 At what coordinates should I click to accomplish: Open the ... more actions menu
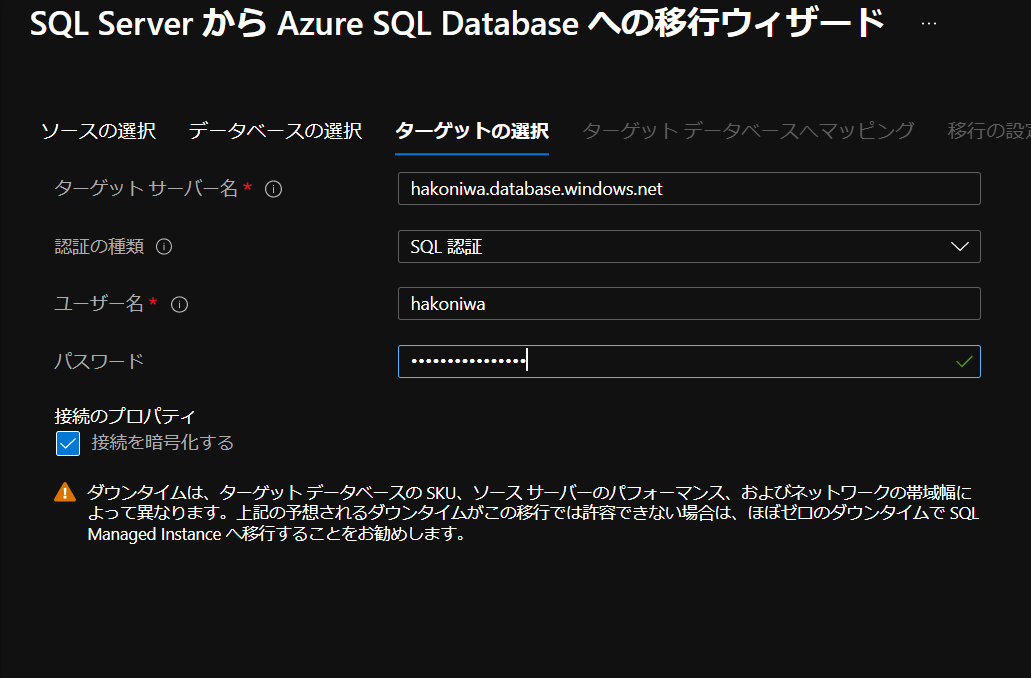point(927,24)
